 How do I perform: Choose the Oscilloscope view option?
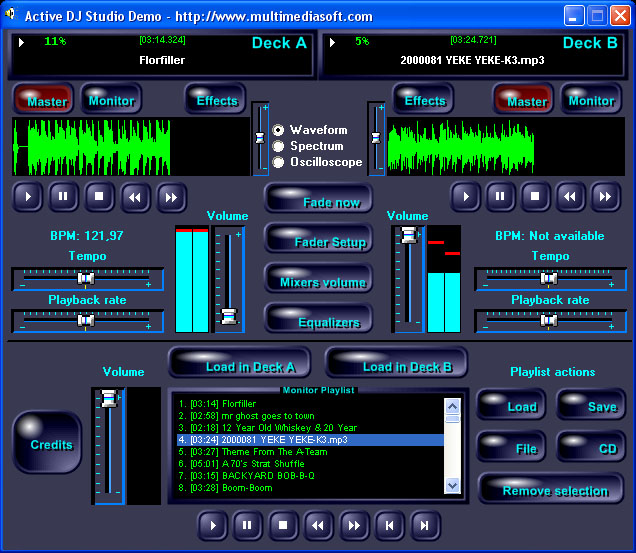coord(279,162)
